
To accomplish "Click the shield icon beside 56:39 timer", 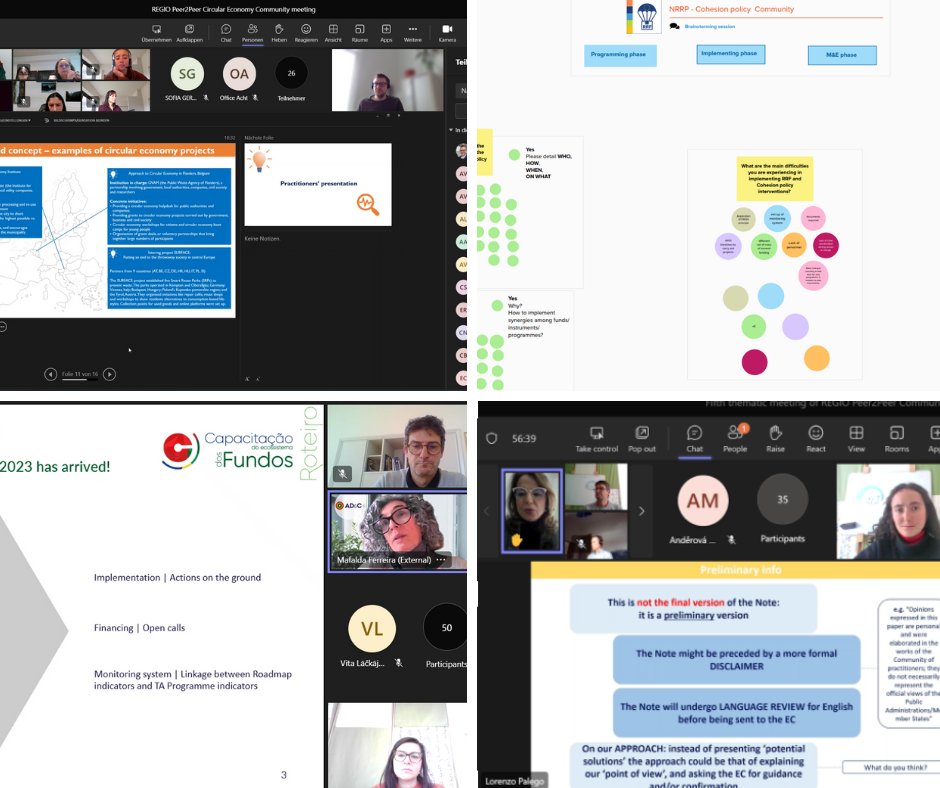I will [x=492, y=438].
